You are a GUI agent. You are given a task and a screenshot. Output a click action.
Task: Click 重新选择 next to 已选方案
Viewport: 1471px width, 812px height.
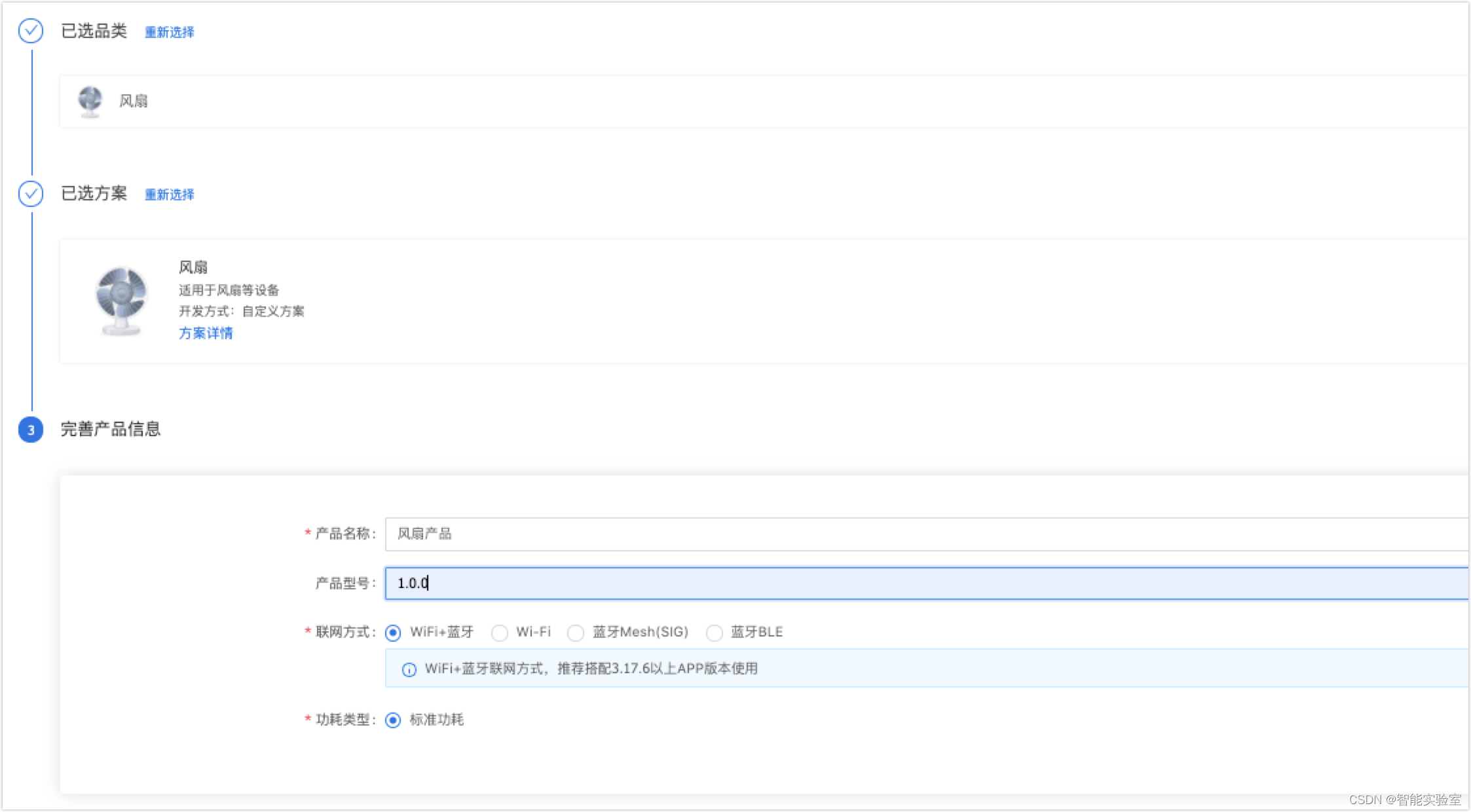click(169, 194)
